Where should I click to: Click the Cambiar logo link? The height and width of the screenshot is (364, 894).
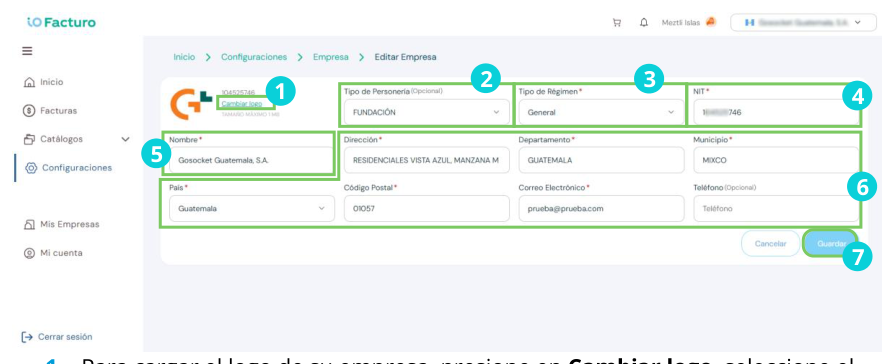[242, 104]
